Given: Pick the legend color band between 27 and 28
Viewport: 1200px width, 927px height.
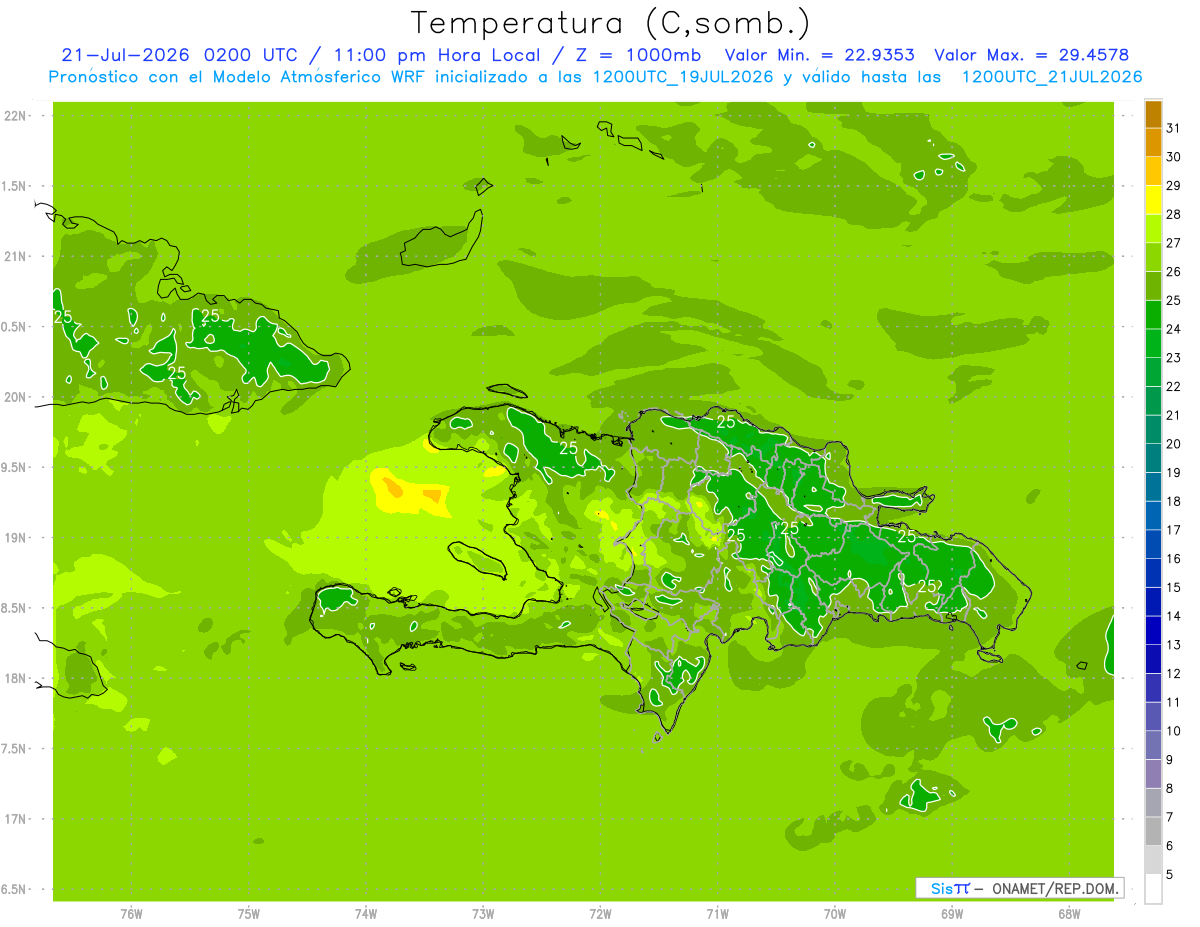Looking at the screenshot, I should tap(1153, 229).
